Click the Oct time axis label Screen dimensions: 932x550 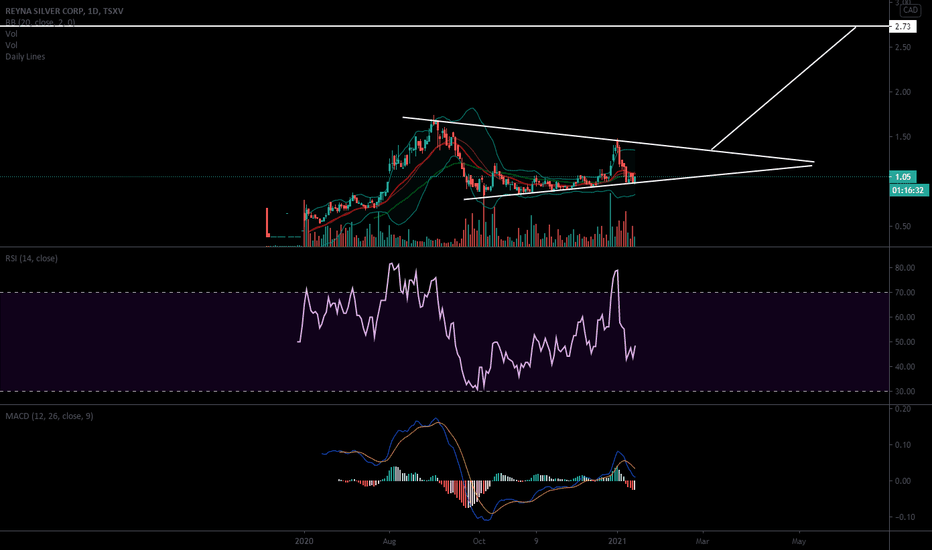pyautogui.click(x=479, y=541)
